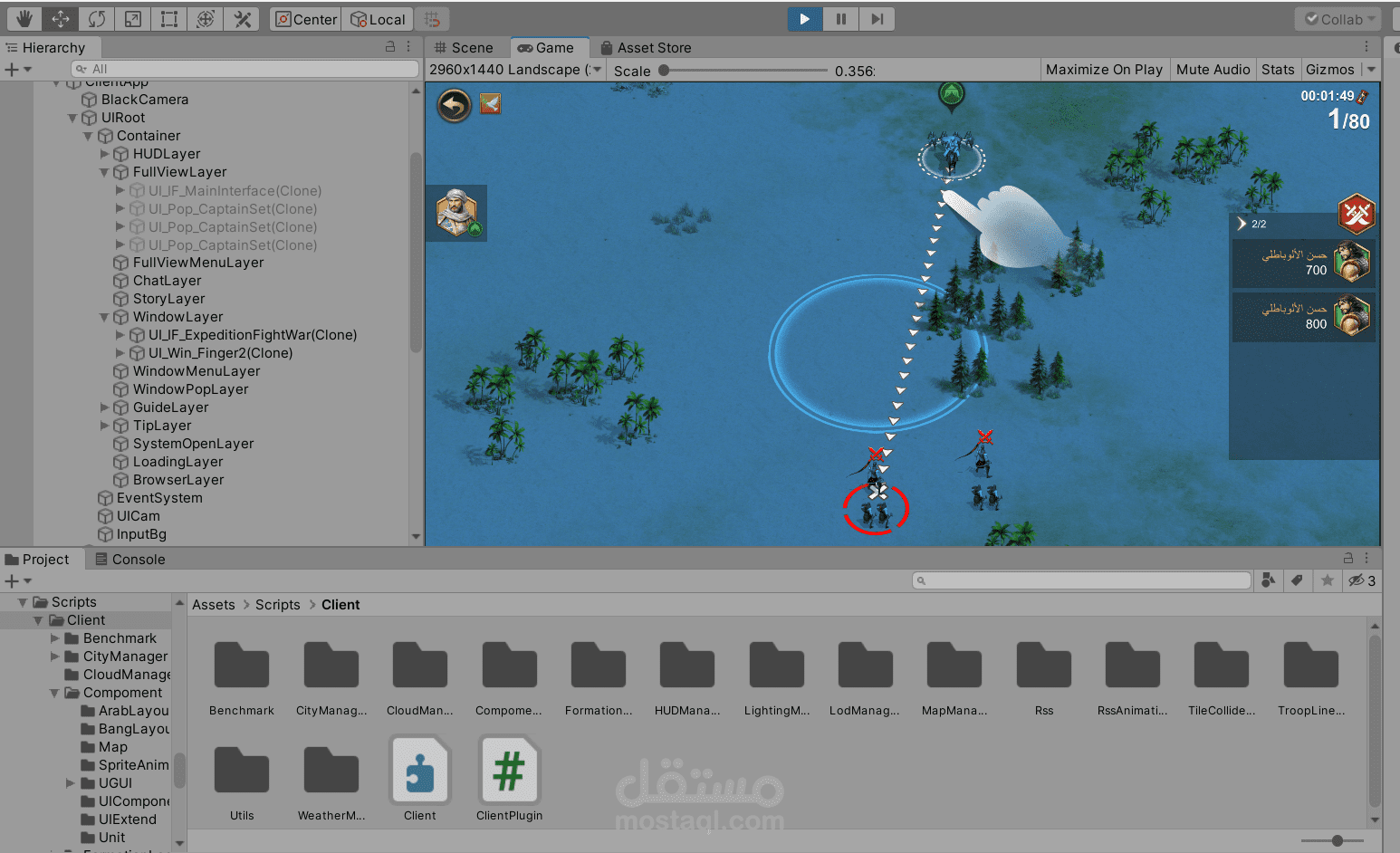Viewport: 1400px width, 853px height.
Task: Click Scripts in the breadcrumb path
Action: 278,605
